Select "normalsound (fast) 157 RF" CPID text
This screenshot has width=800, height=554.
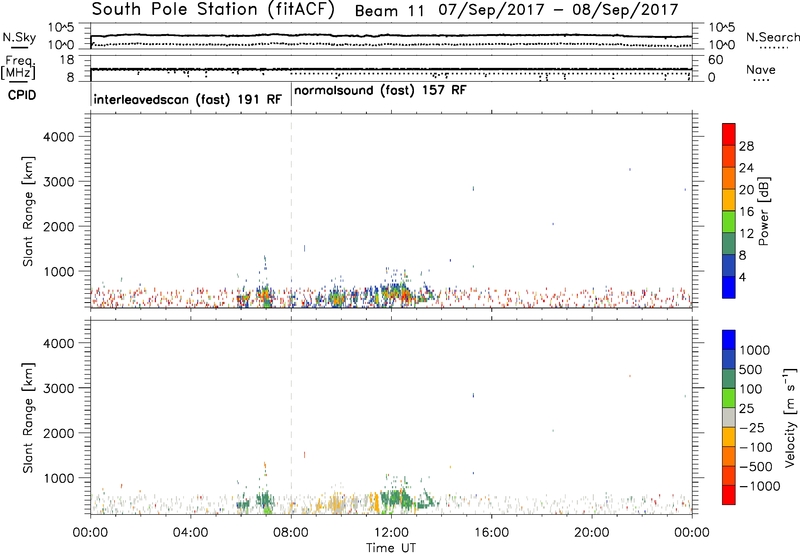[x=380, y=90]
